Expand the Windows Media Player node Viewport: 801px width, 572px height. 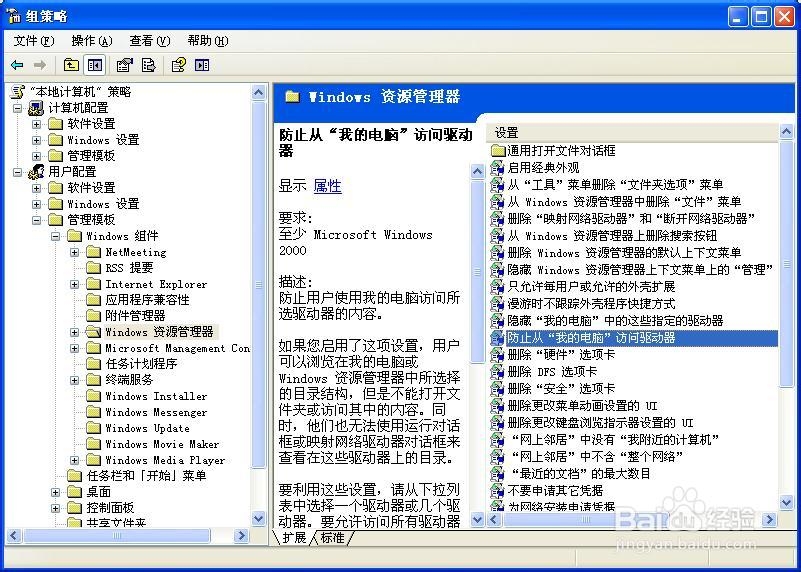pyautogui.click(x=75, y=460)
